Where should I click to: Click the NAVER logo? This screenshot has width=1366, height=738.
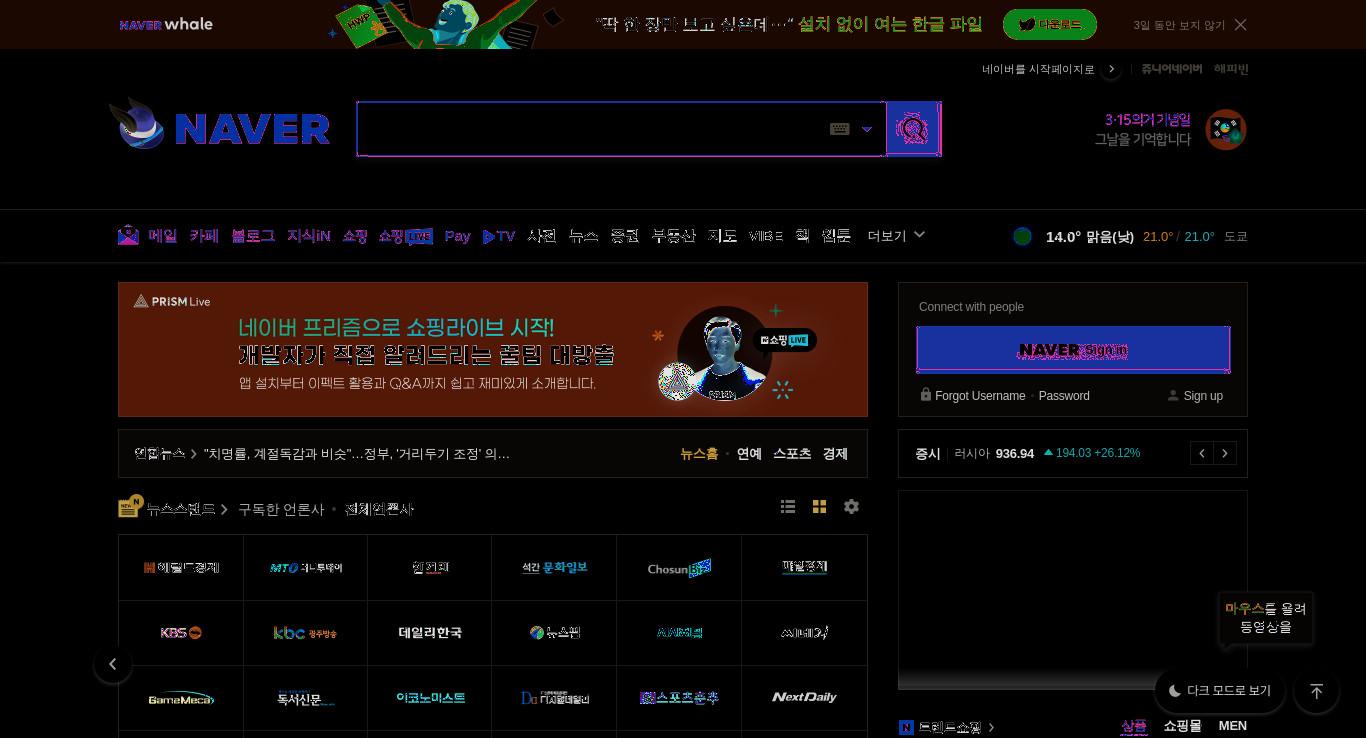click(x=252, y=129)
